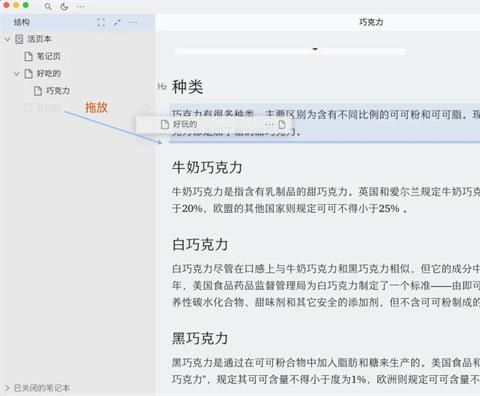Click the green maximize window button
The width and height of the screenshot is (480, 396).
point(26,5)
